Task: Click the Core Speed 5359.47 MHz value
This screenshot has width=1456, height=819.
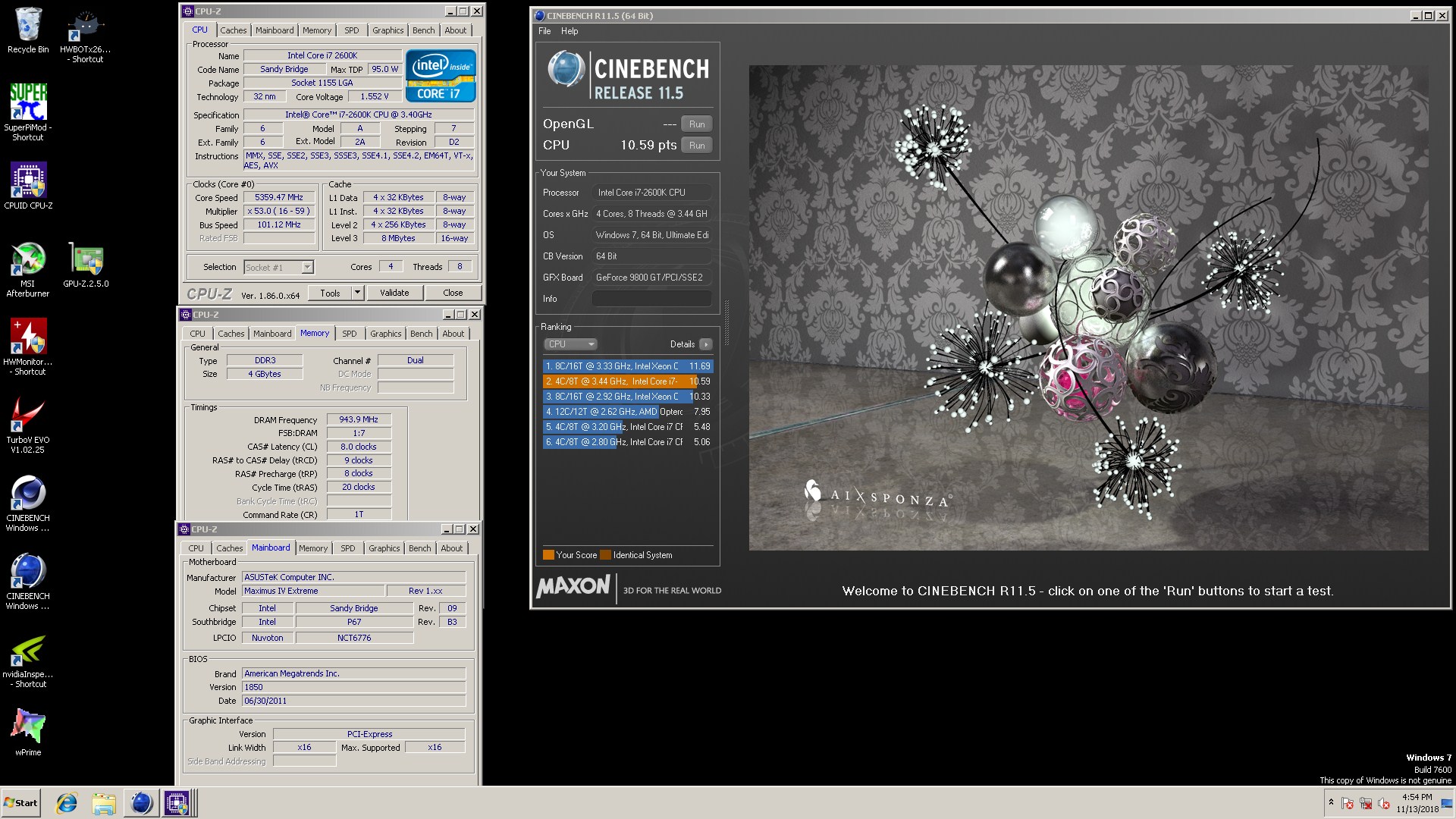Action: (279, 198)
